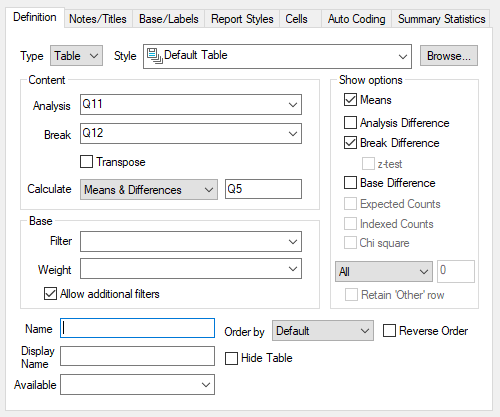Click the Display Name field
Image resolution: width=500 pixels, height=417 pixels.
[137, 356]
